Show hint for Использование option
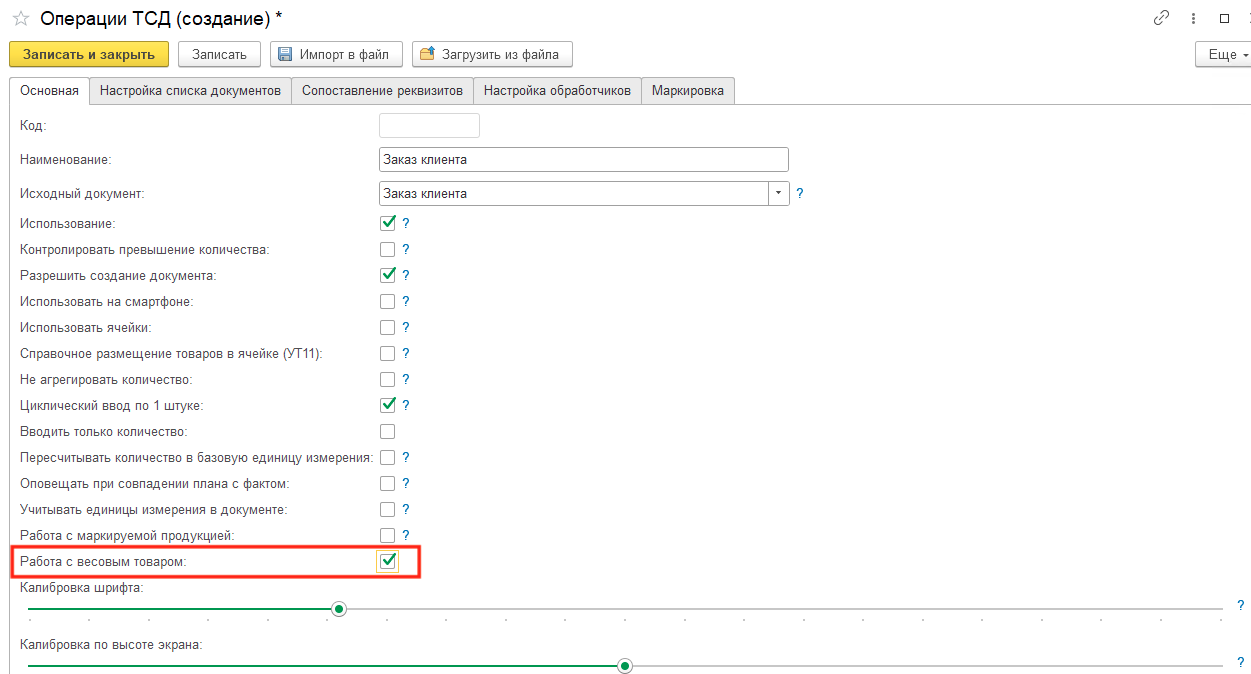 pyautogui.click(x=406, y=223)
